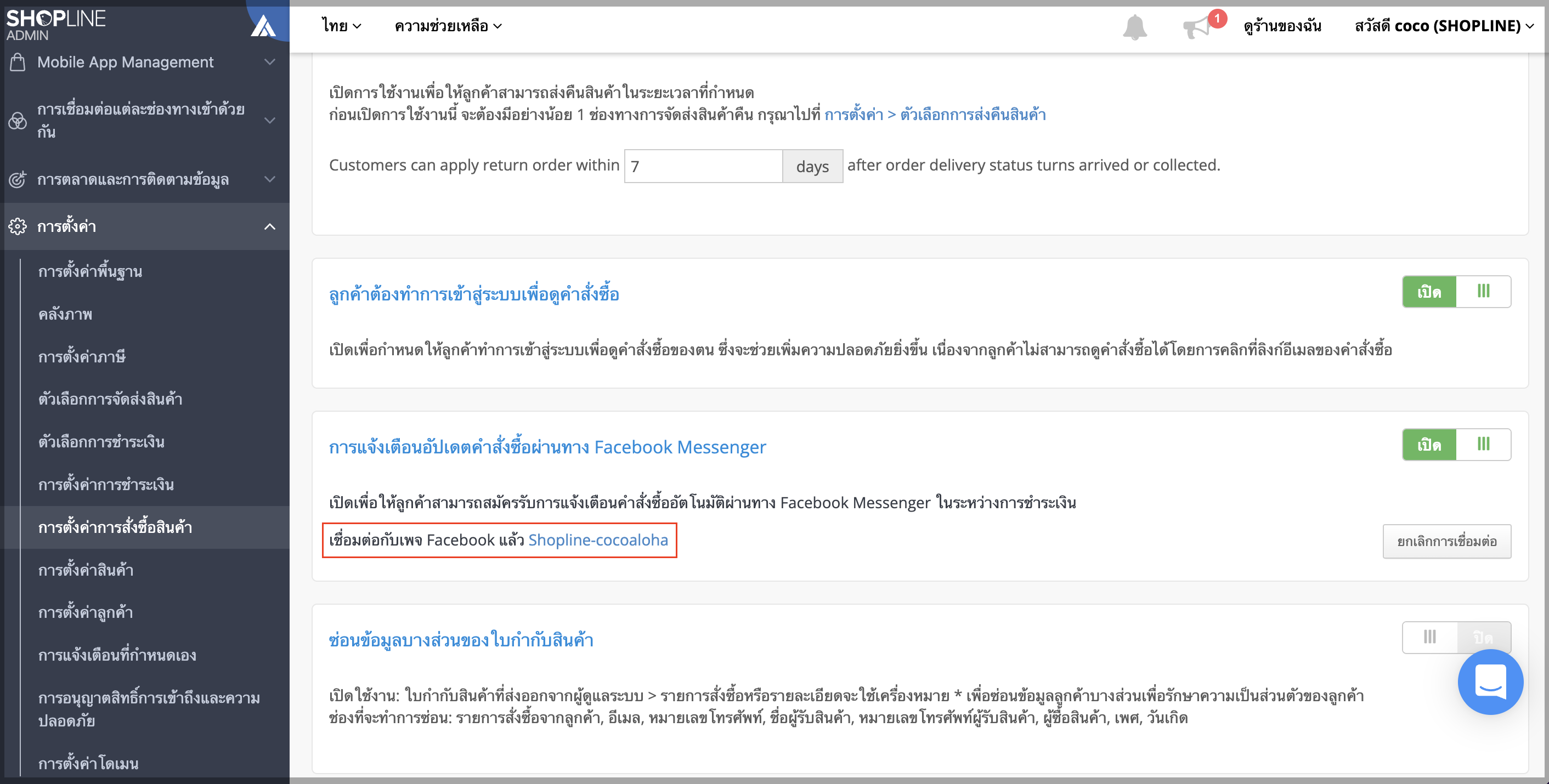Click the red notification badge showing 1

1217,19
